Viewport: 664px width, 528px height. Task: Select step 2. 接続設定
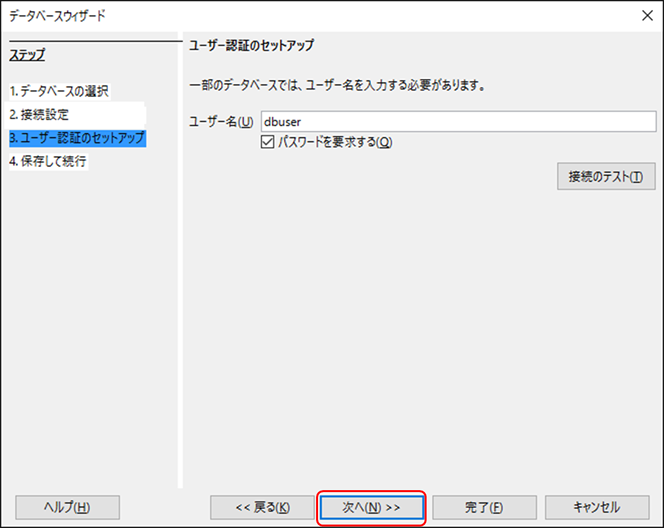[39, 114]
